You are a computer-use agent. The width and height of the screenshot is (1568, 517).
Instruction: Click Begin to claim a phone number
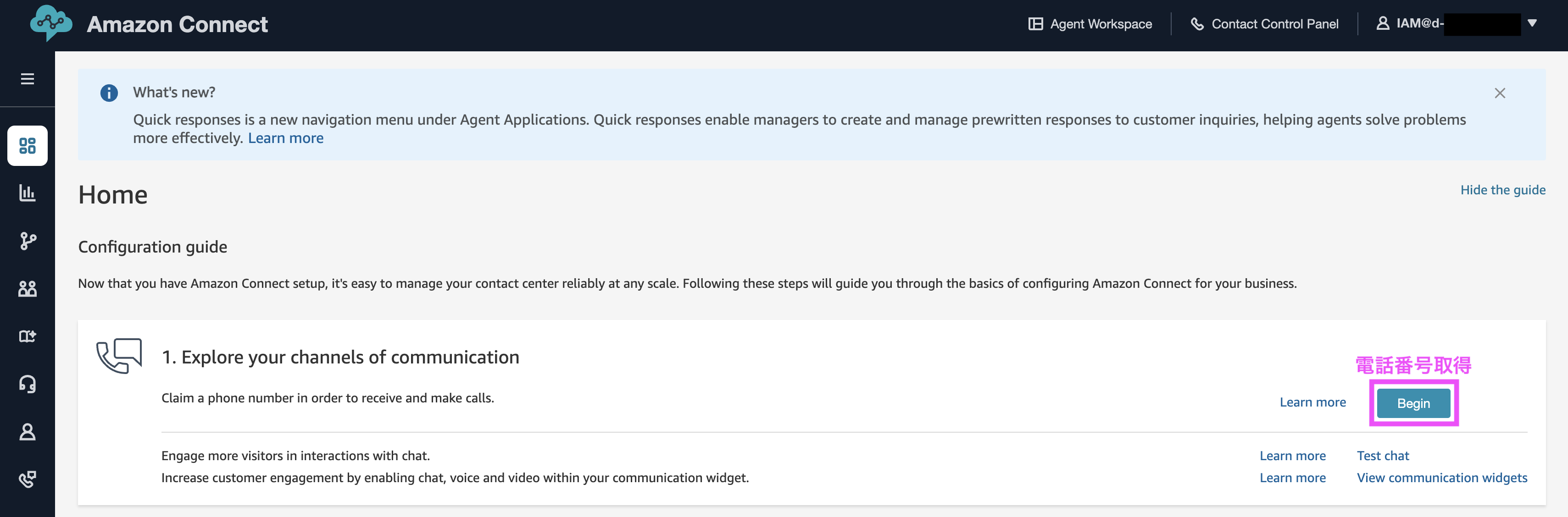point(1413,403)
